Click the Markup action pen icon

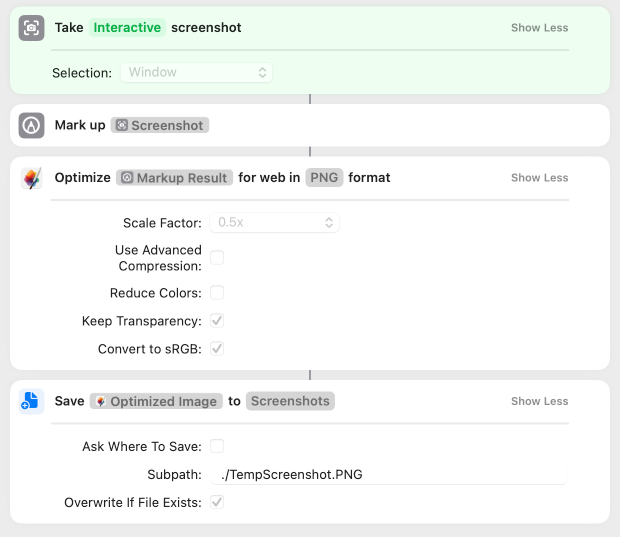pos(31,126)
